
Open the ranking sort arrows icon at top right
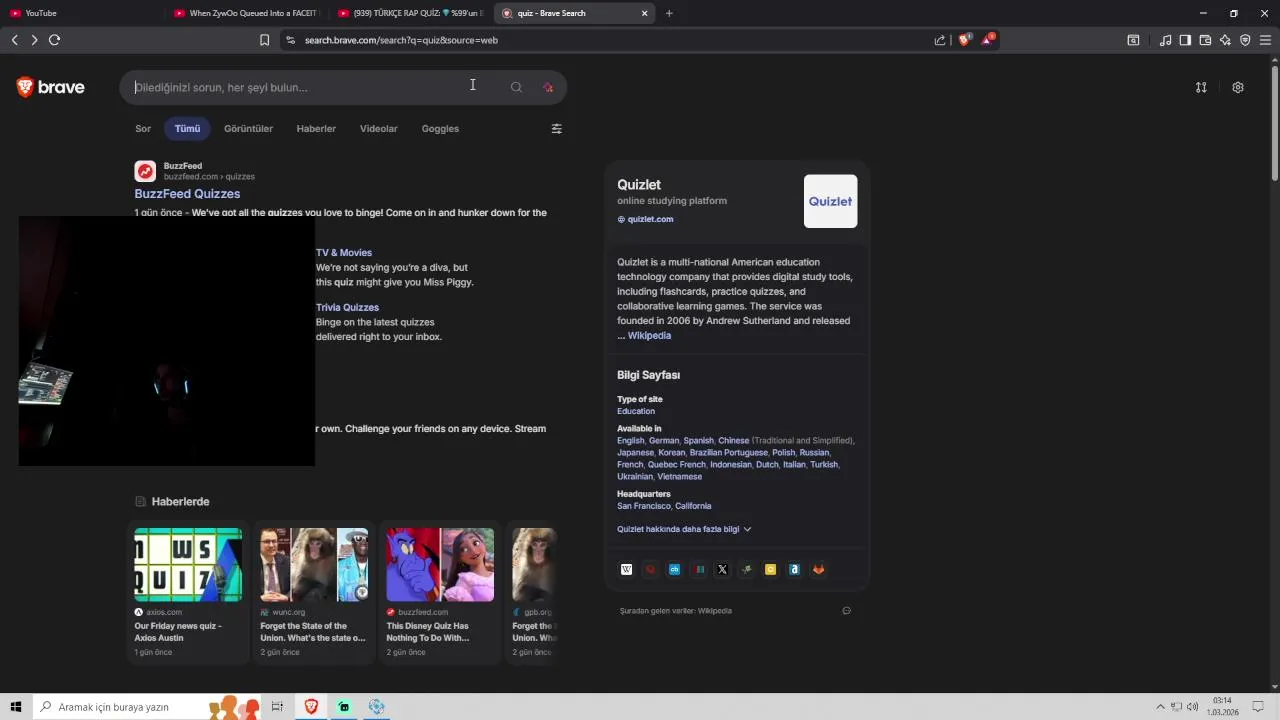pos(1201,87)
